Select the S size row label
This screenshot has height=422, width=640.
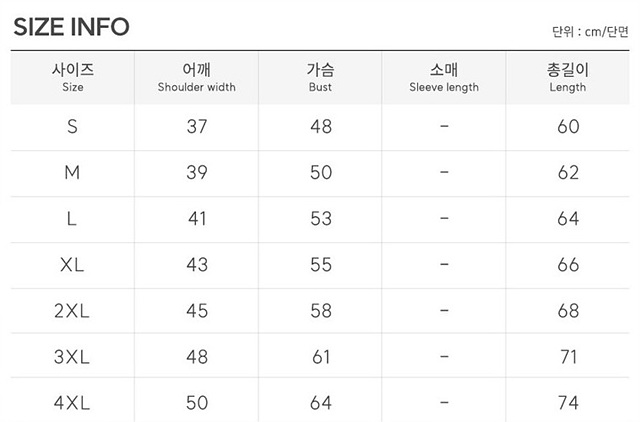coord(72,127)
